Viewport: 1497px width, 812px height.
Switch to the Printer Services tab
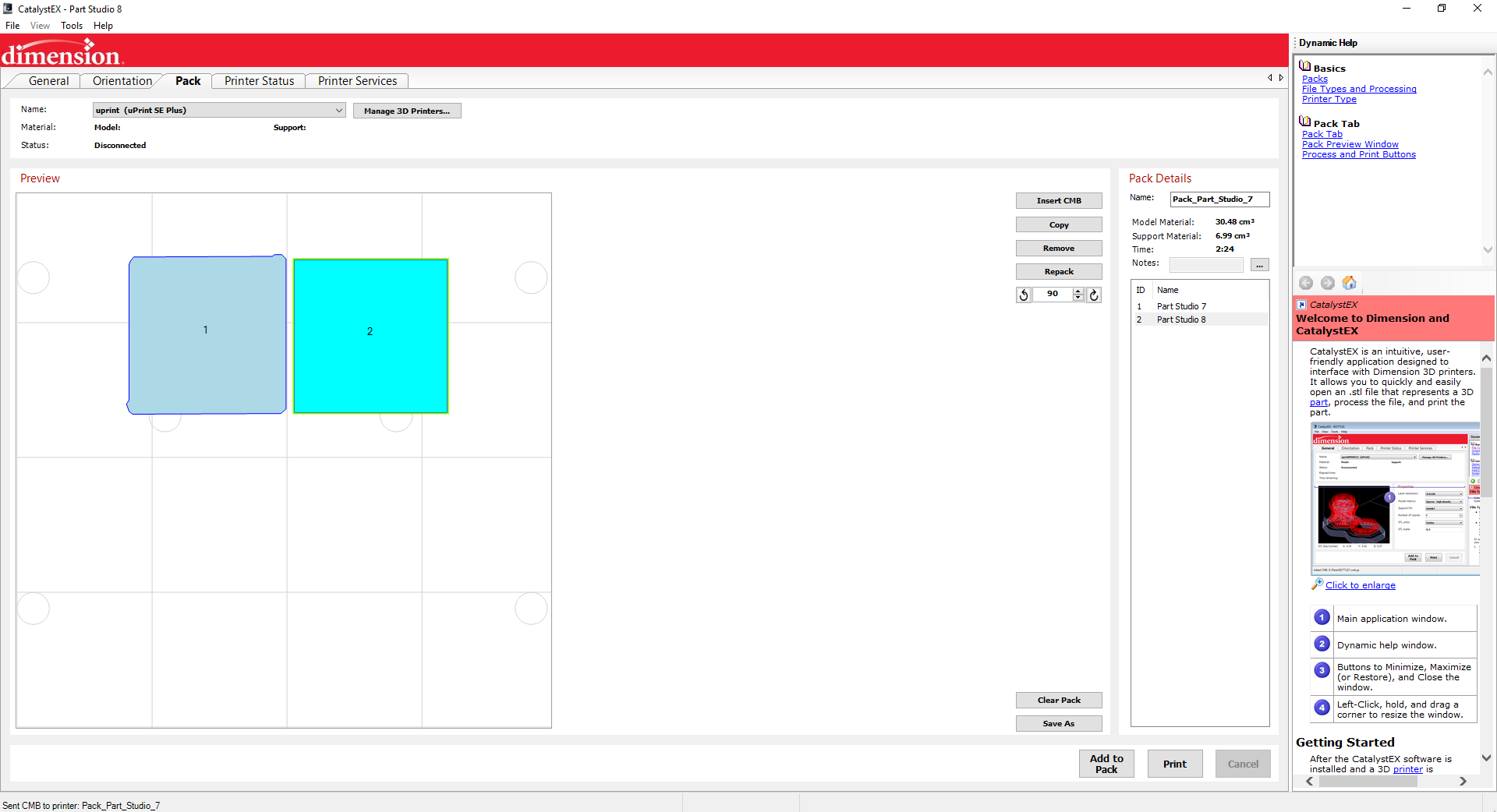click(357, 81)
